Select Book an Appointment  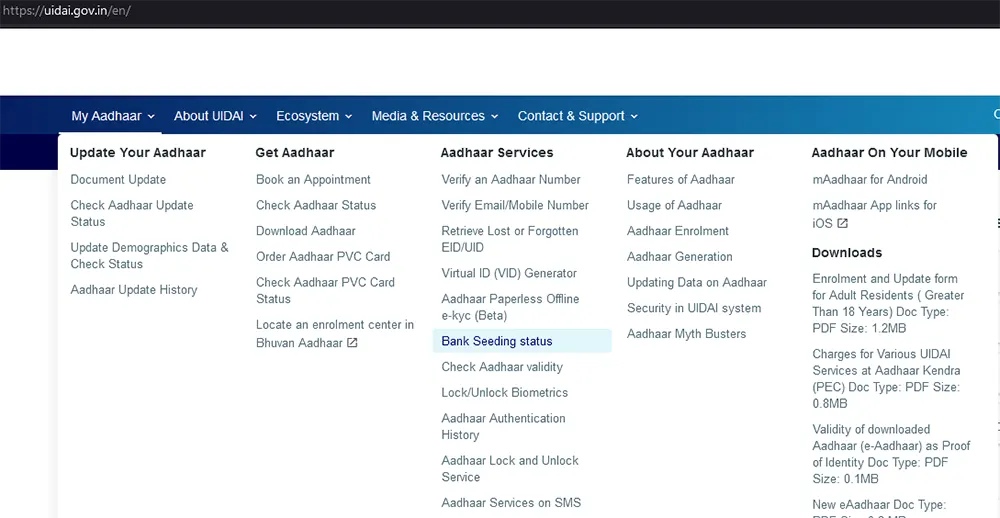click(313, 180)
